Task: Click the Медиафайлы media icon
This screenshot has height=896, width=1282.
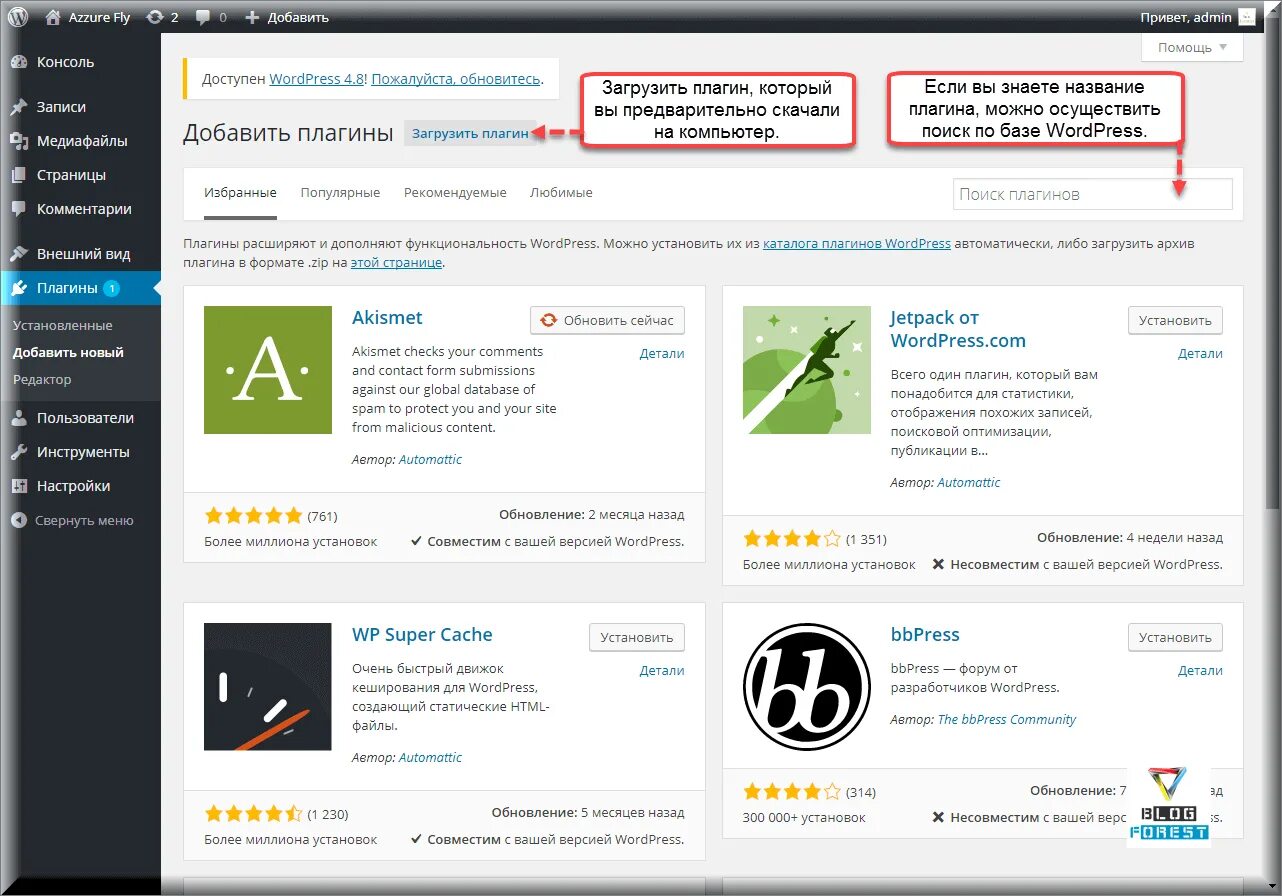Action: pyautogui.click(x=19, y=141)
